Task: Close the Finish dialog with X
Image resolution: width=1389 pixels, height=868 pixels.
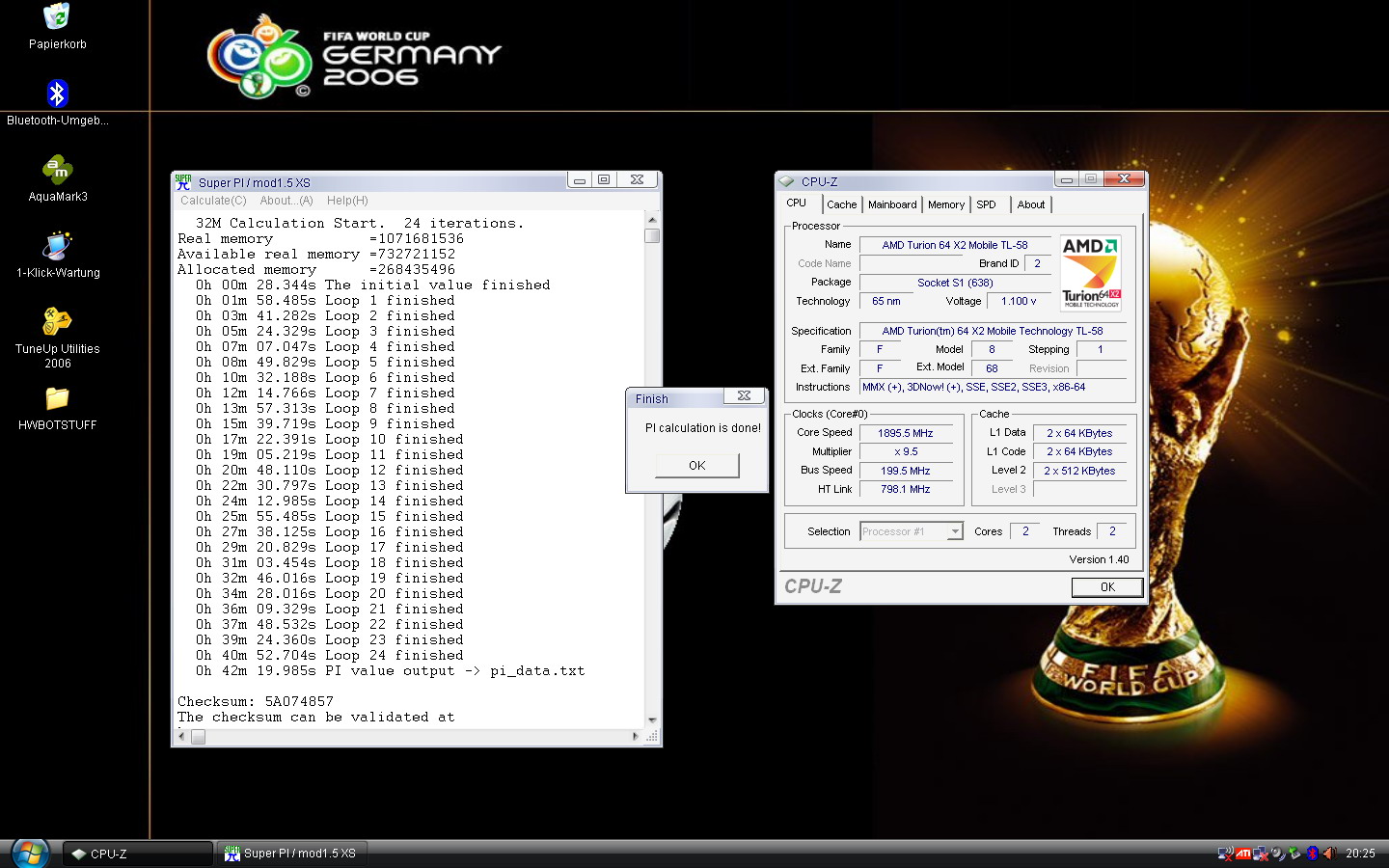Action: 744,395
